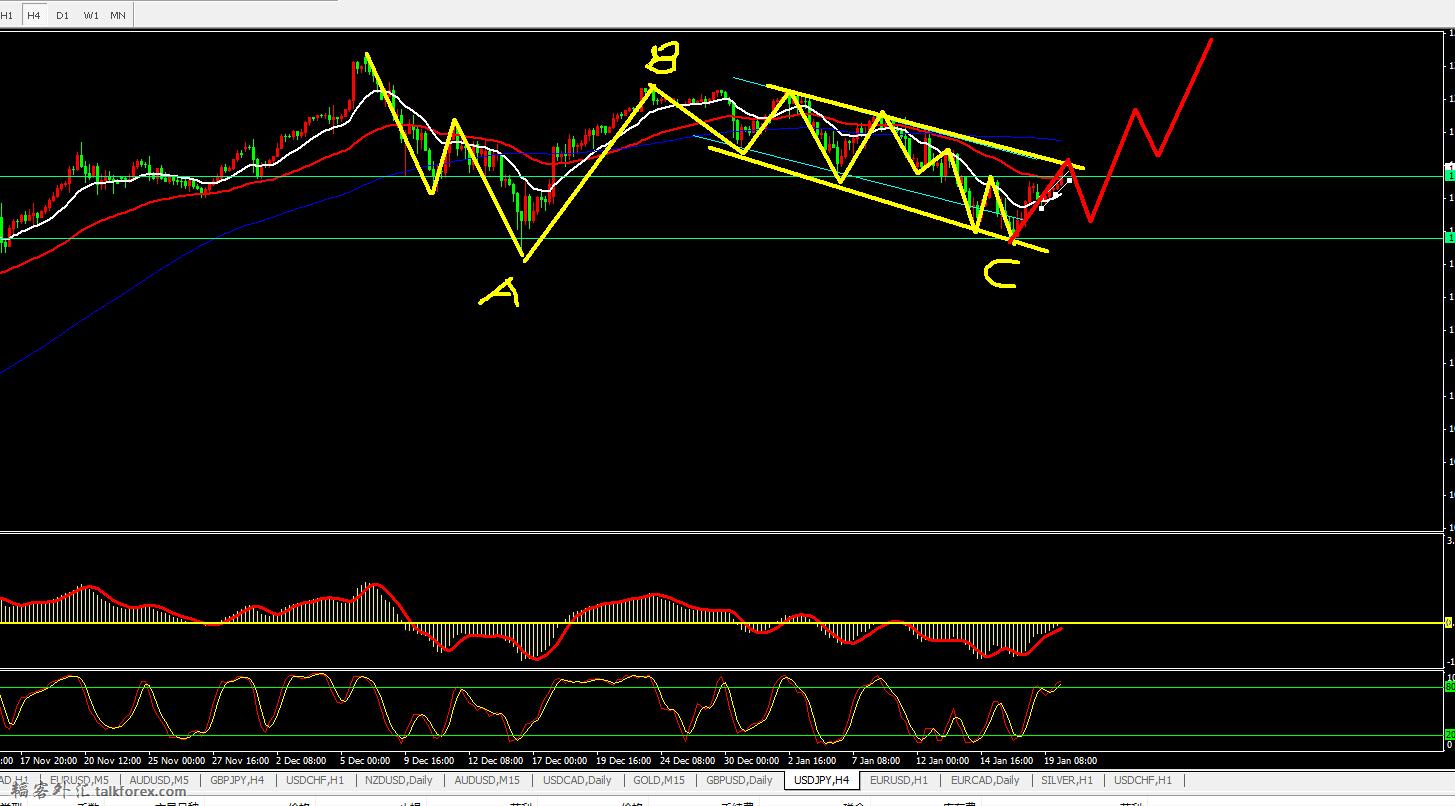
Task: Switch to the W1 weekly timeframe
Action: [x=91, y=15]
